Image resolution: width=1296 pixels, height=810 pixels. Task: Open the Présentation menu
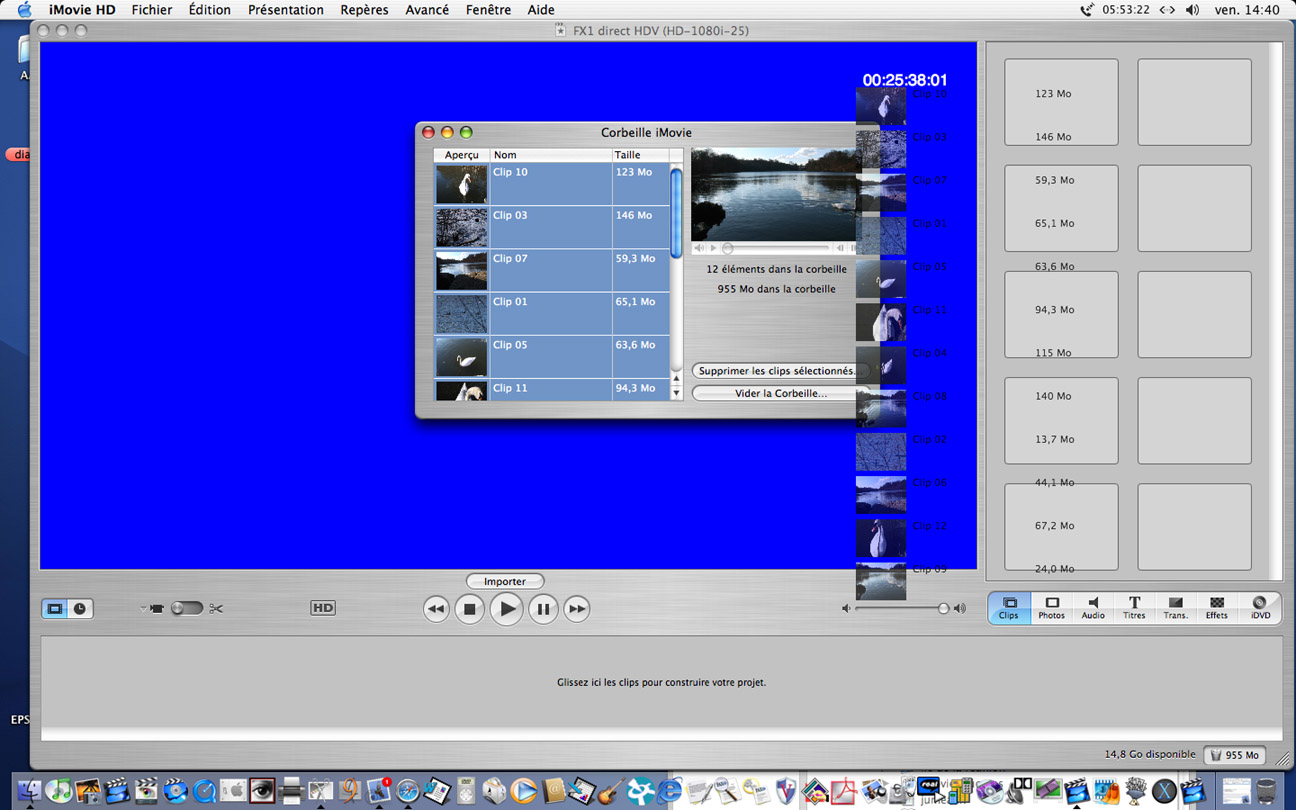(286, 10)
